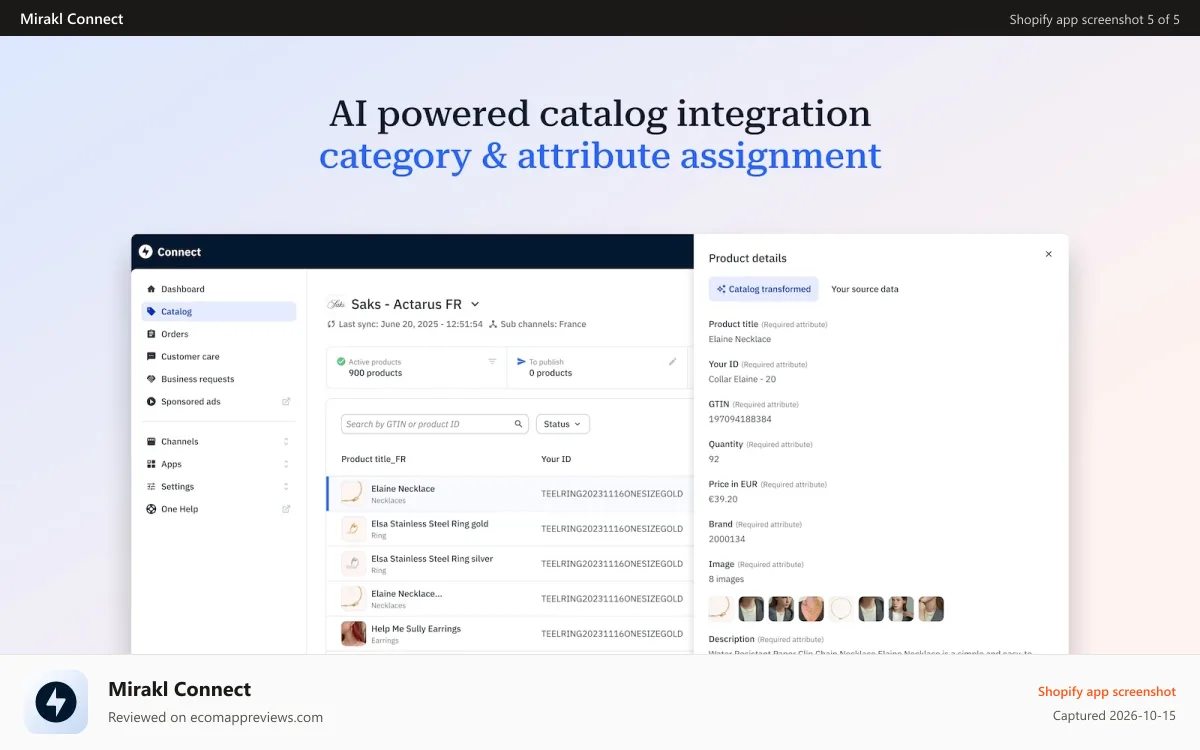Viewport: 1200px width, 750px height.
Task: Switch to the Your source data tab
Action: click(x=865, y=289)
